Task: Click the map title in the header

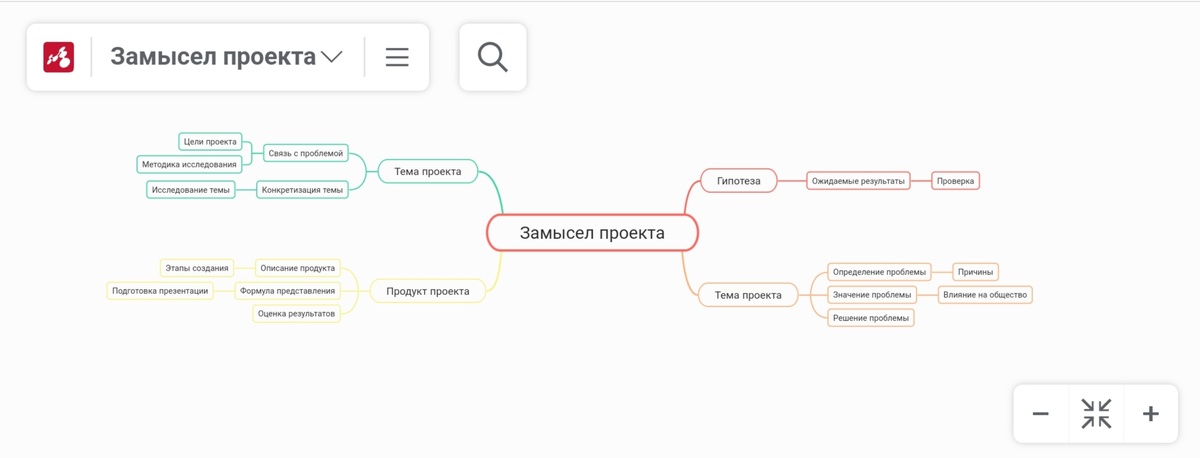Action: pyautogui.click(x=213, y=57)
